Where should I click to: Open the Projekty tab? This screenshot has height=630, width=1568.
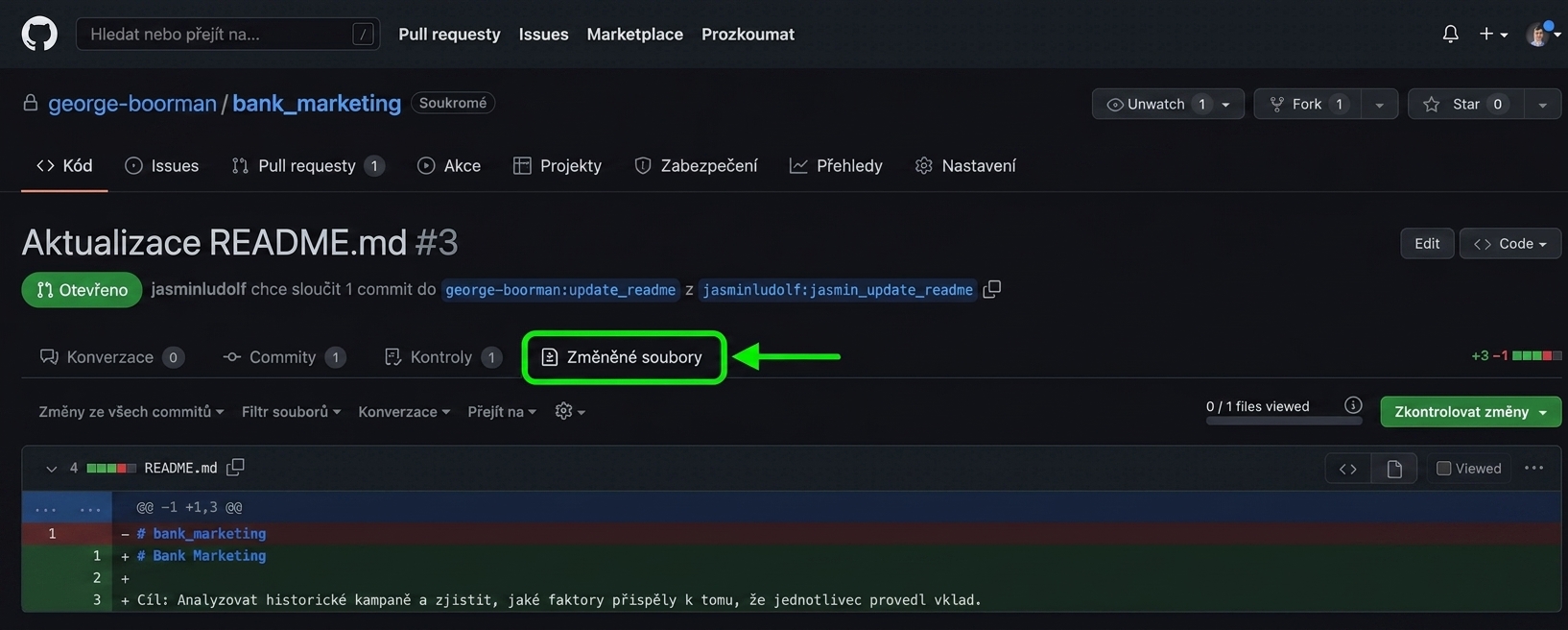click(558, 165)
